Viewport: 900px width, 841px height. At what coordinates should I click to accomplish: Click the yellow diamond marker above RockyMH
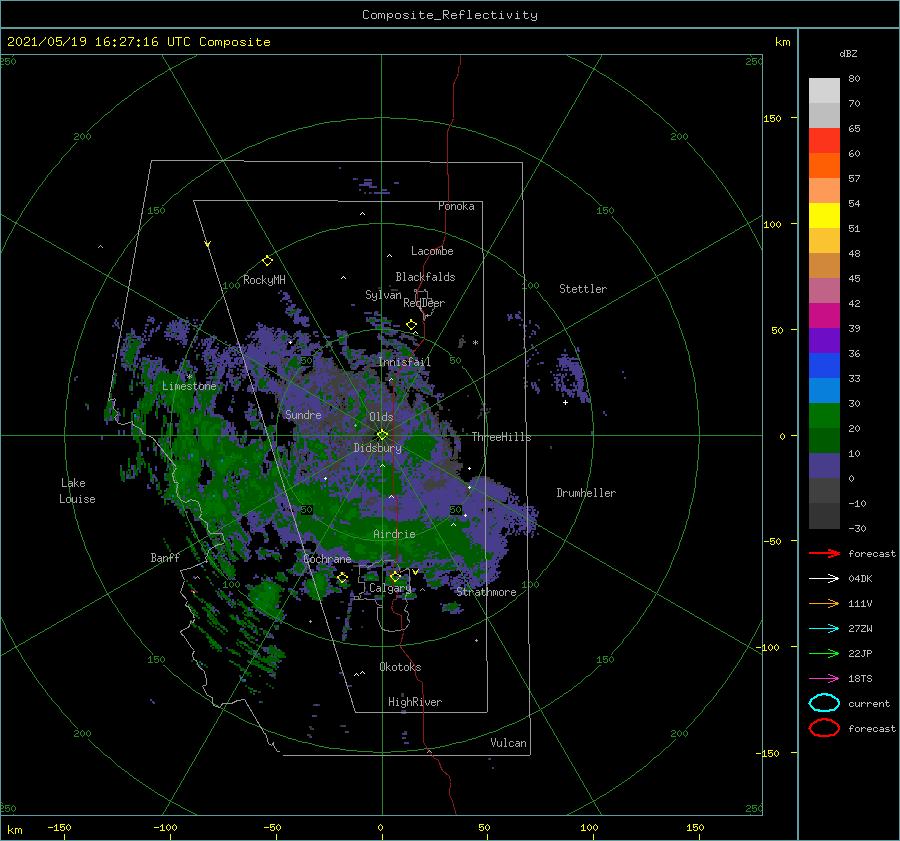(267, 261)
